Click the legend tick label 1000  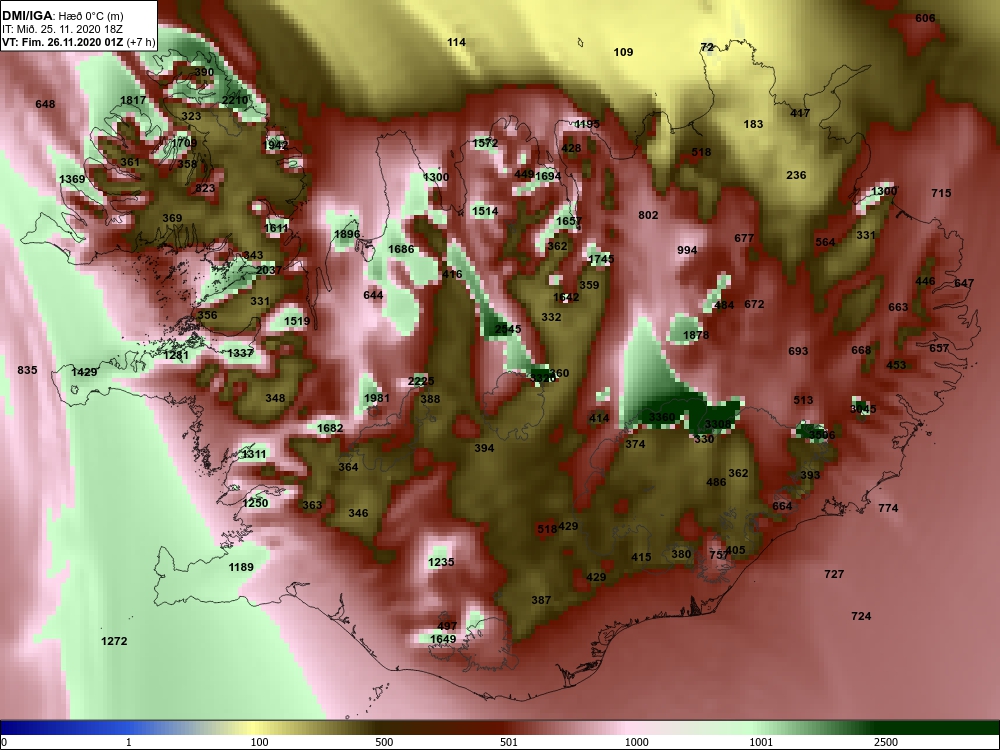[x=636, y=742]
